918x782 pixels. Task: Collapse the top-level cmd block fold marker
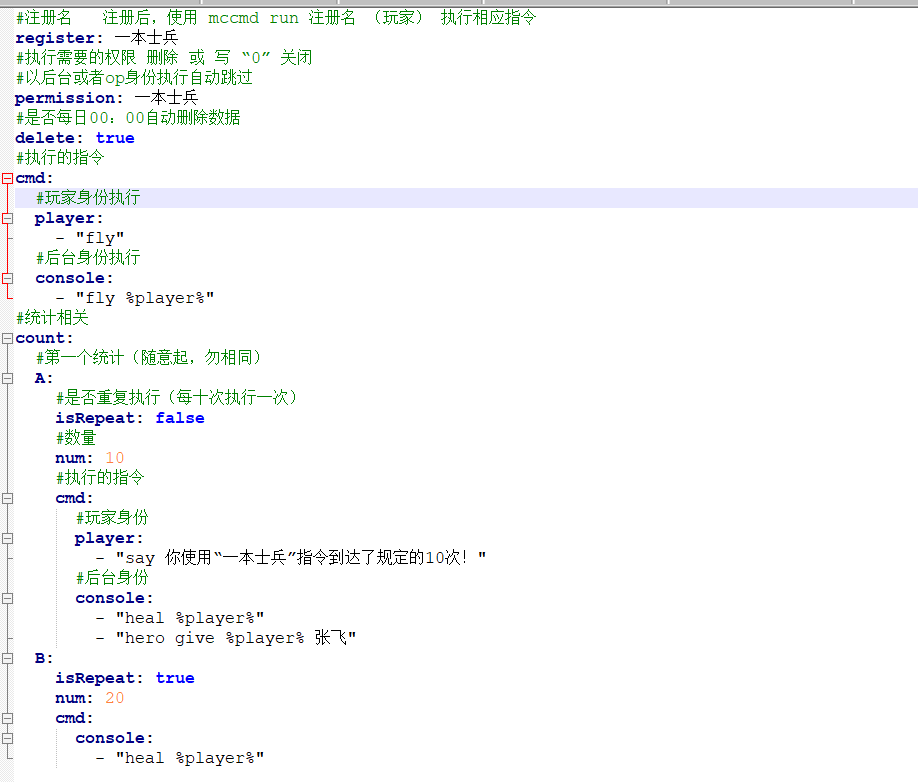point(7,178)
